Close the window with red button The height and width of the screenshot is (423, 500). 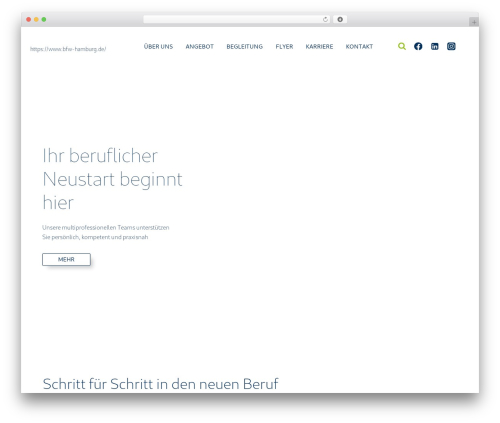[29, 19]
